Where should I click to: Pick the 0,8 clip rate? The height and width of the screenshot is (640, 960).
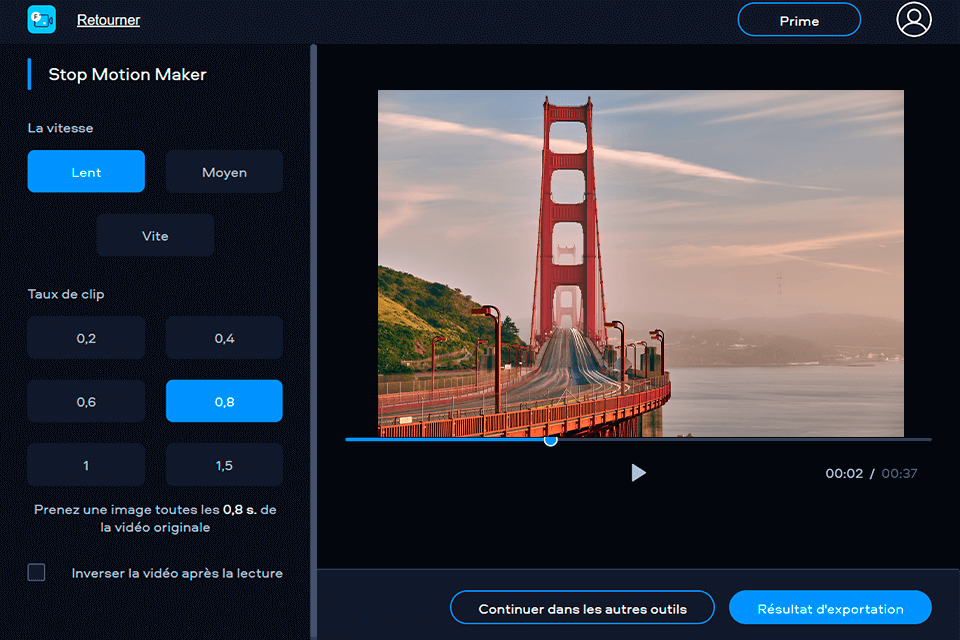(x=224, y=401)
